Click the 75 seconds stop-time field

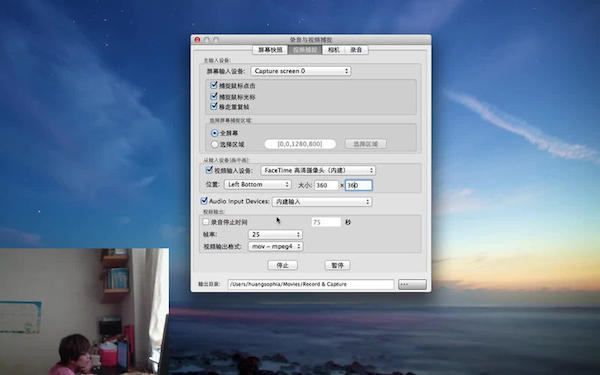pos(326,222)
